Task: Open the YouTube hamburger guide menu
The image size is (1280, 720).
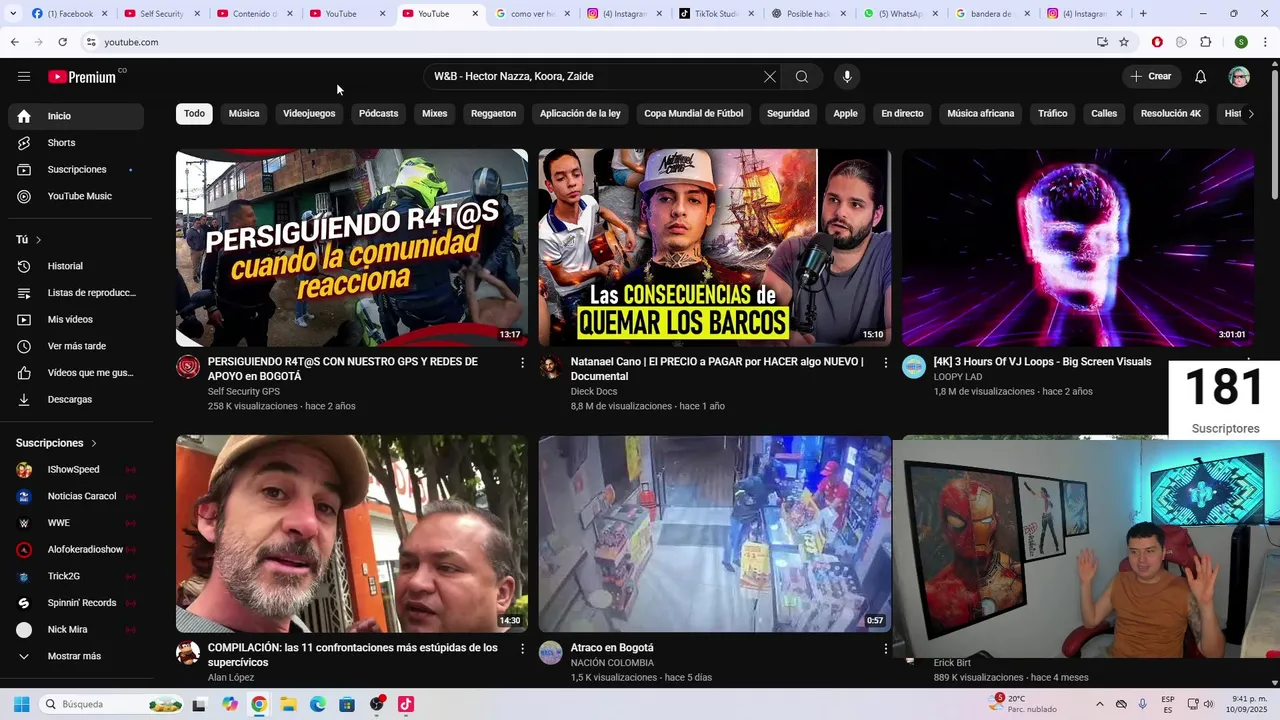Action: coord(24,77)
